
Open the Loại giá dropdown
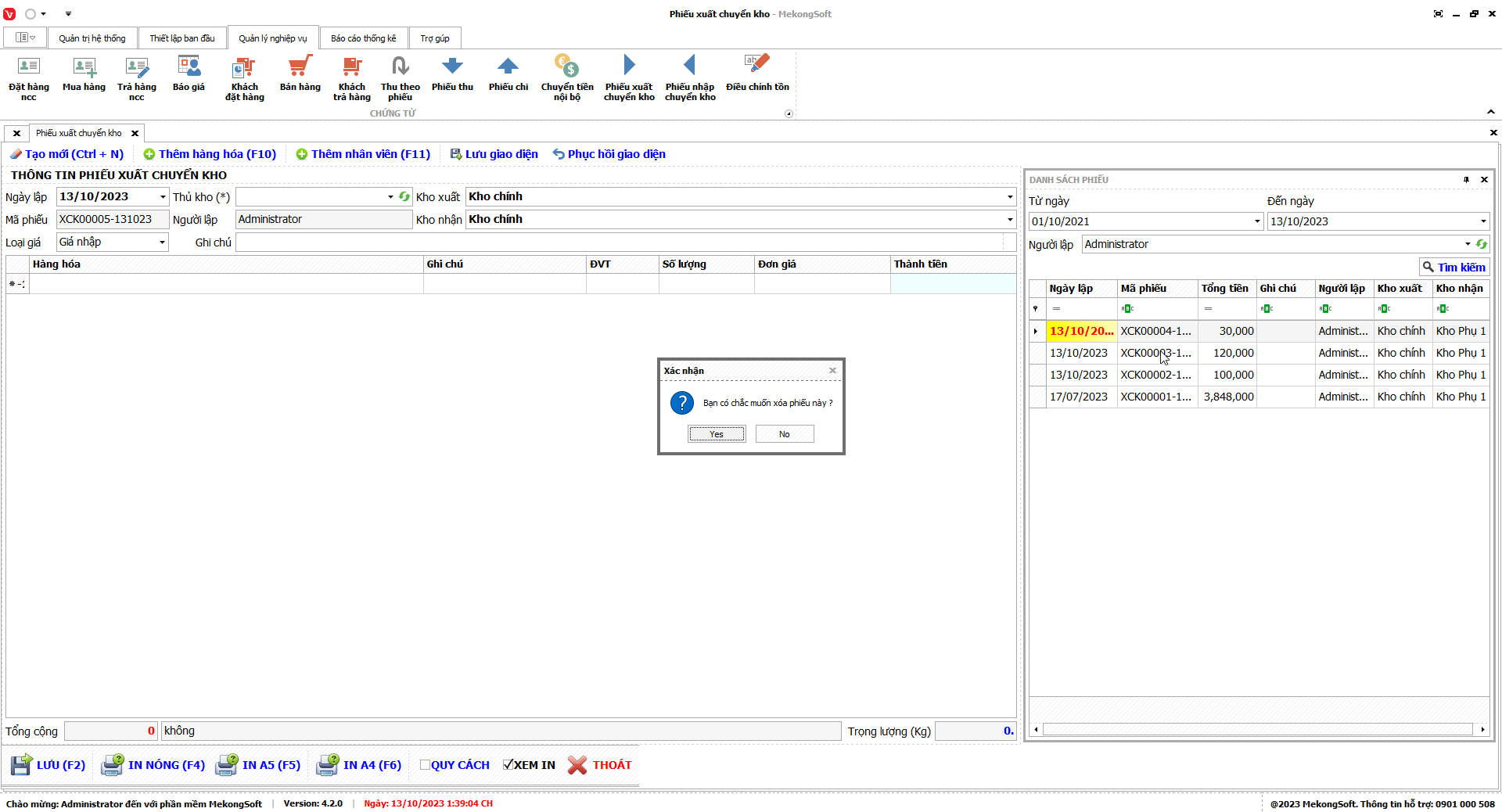coord(162,243)
